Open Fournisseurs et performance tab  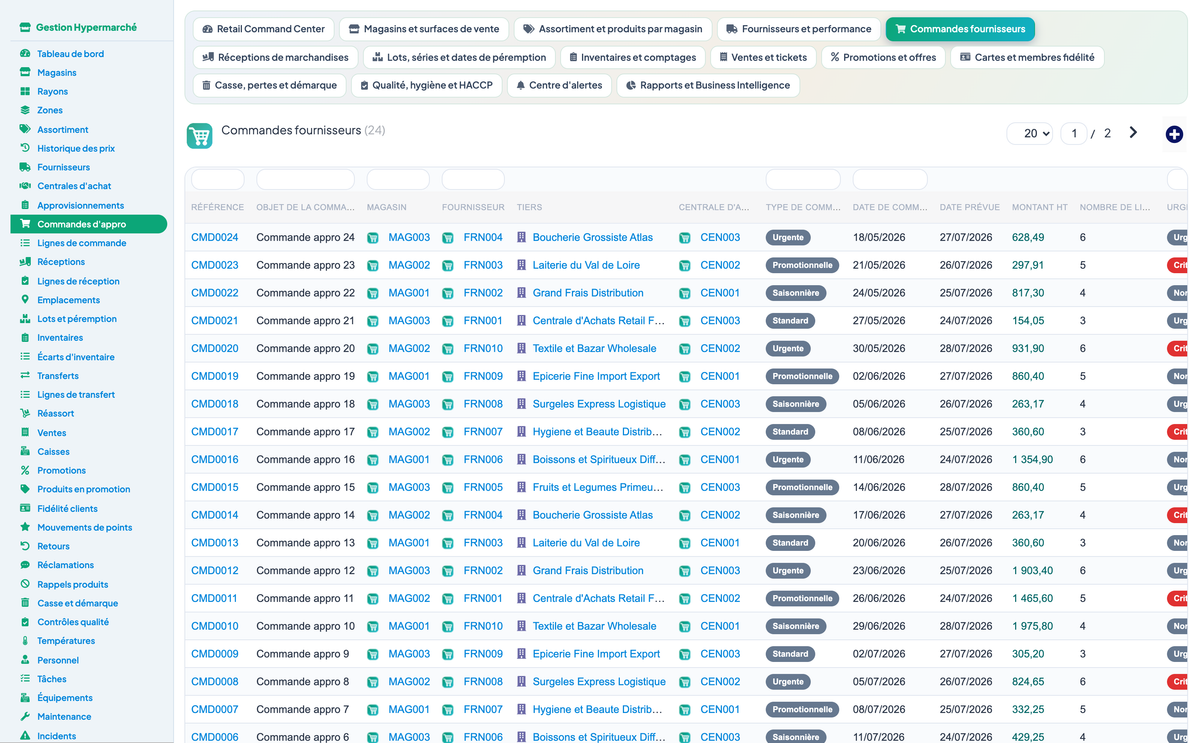pos(798,29)
